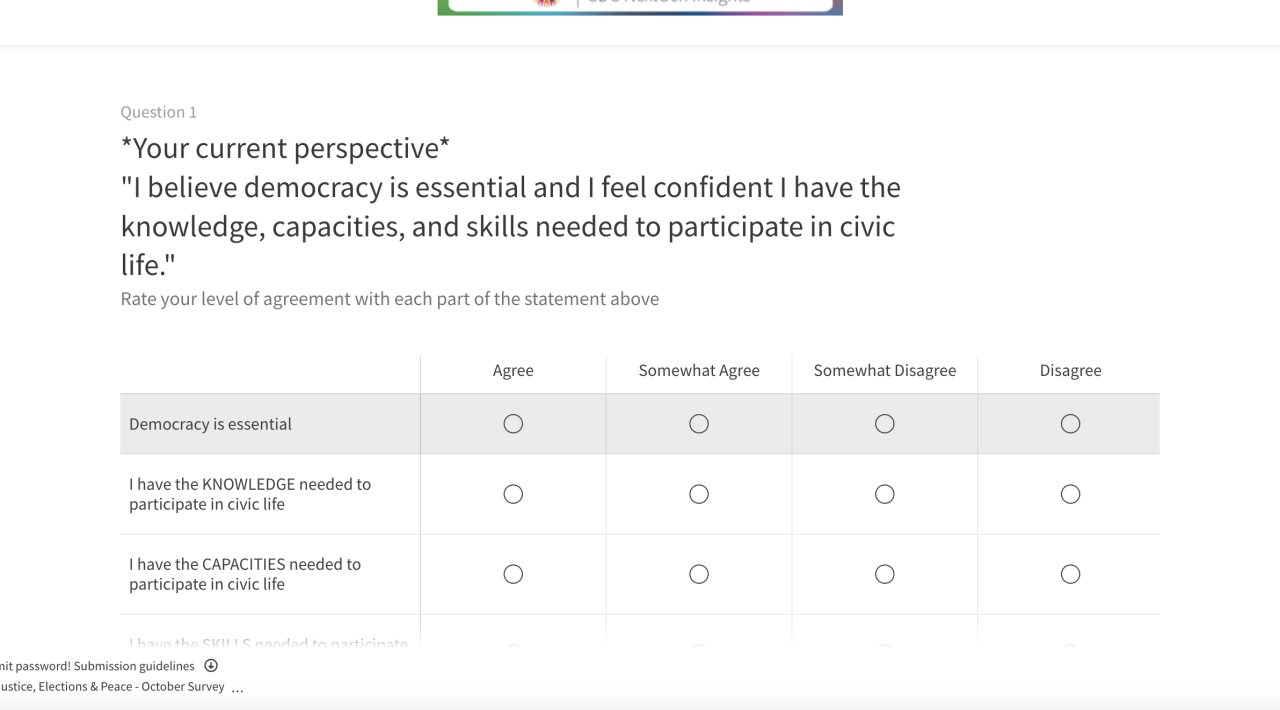The image size is (1280, 710).
Task: Open the Submission guidelines link
Action: point(134,666)
